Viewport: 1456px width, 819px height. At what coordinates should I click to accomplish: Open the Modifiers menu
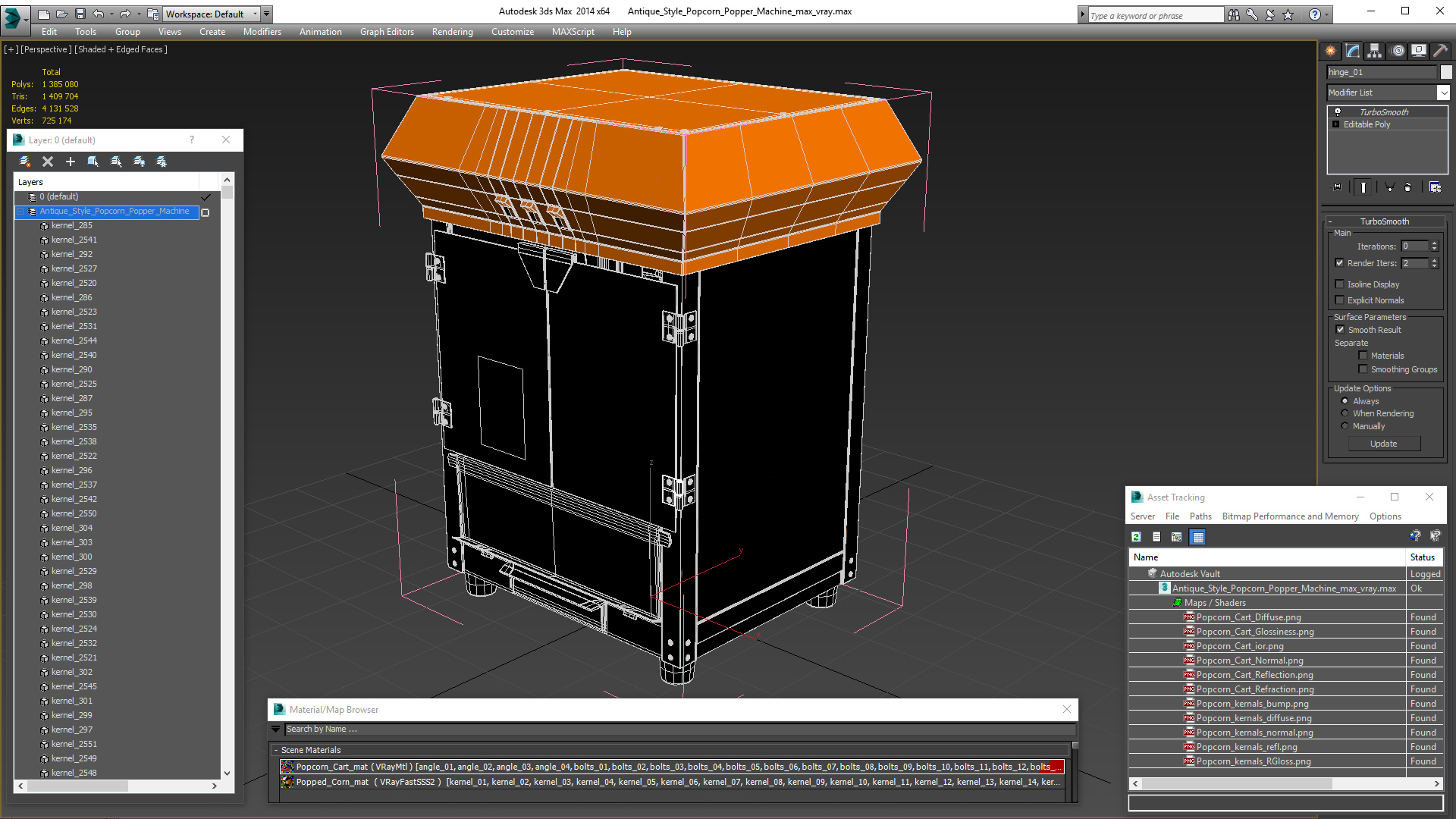click(262, 32)
